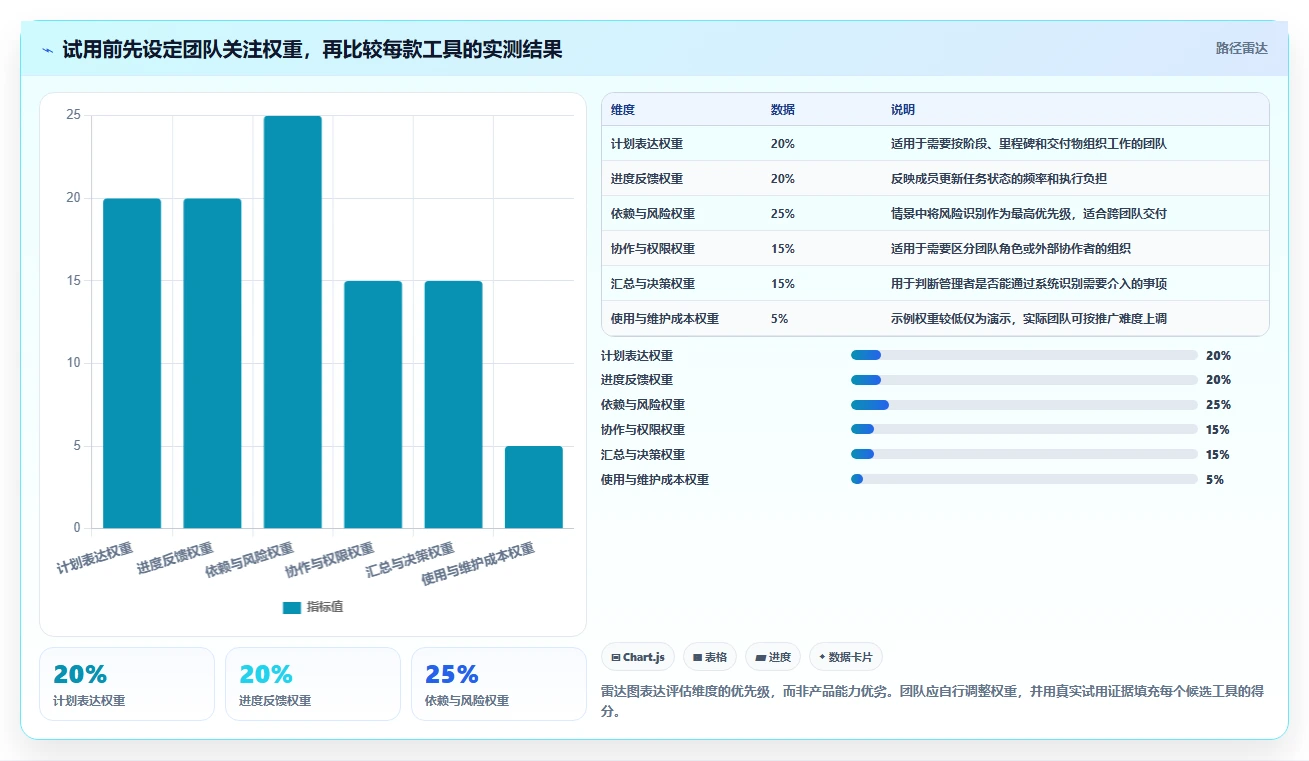Toggle the 指标值 legend swatch
The image size is (1309, 761).
coord(292,607)
